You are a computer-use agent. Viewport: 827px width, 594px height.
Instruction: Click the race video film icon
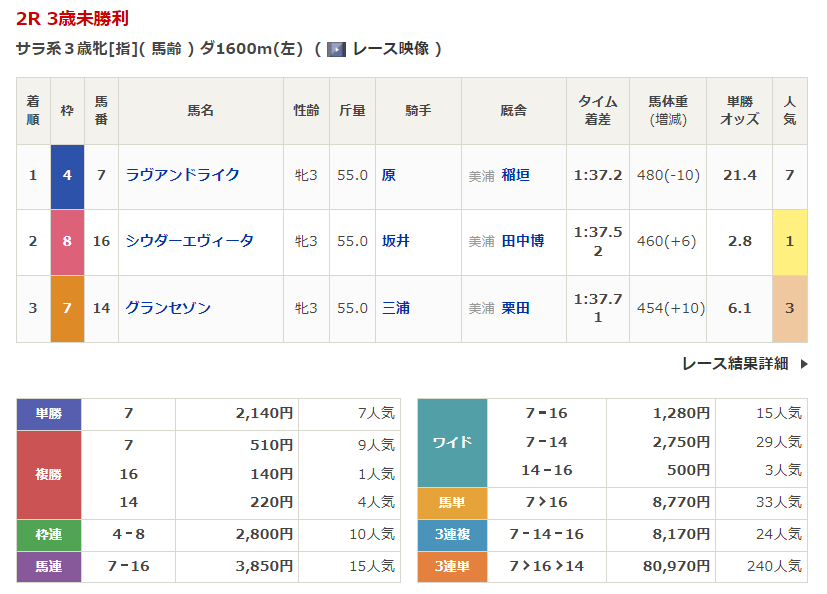click(336, 49)
